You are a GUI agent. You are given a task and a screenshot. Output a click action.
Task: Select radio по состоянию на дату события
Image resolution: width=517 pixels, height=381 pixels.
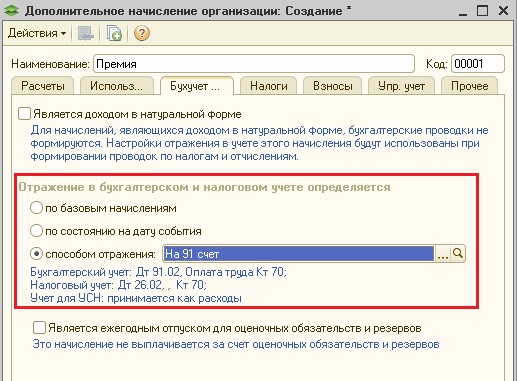[x=36, y=231]
